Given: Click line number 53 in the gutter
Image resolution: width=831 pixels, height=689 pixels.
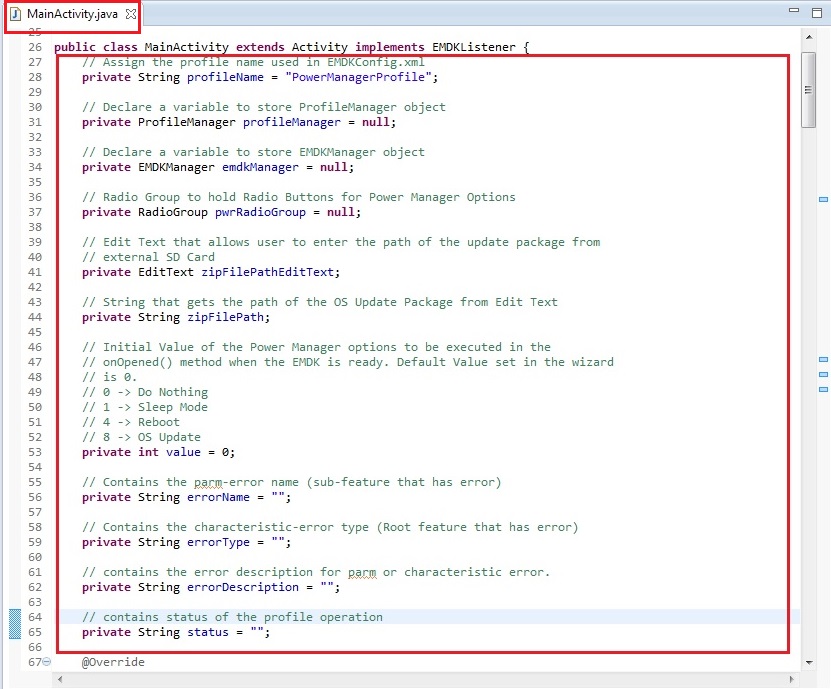Looking at the screenshot, I should click(35, 452).
